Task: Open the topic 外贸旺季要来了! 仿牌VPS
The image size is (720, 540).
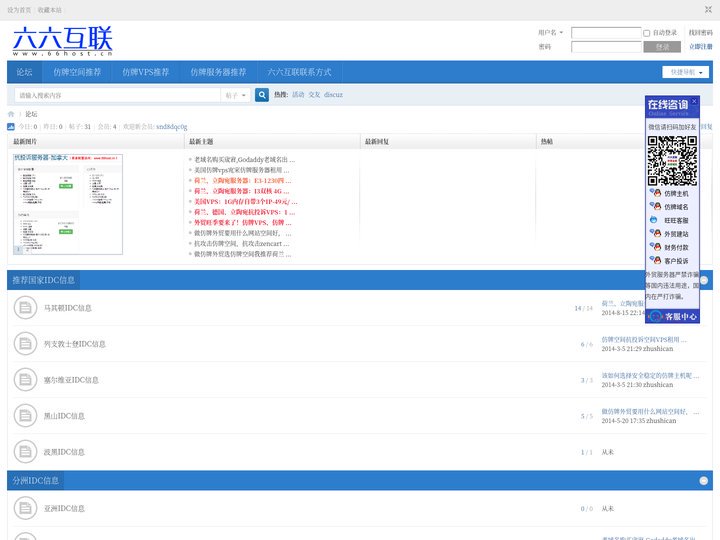Action: click(x=242, y=222)
